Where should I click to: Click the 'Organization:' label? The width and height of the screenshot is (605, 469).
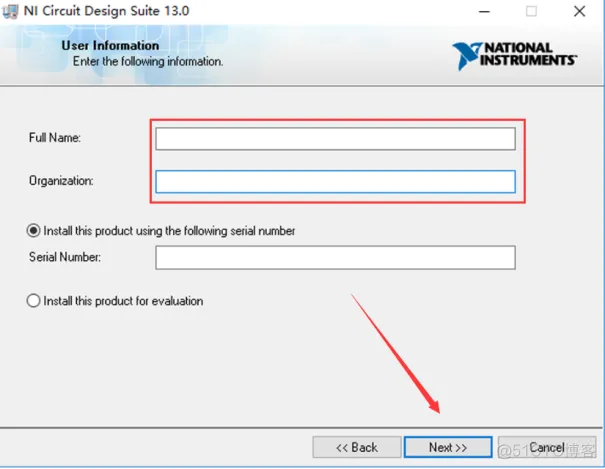point(61,181)
